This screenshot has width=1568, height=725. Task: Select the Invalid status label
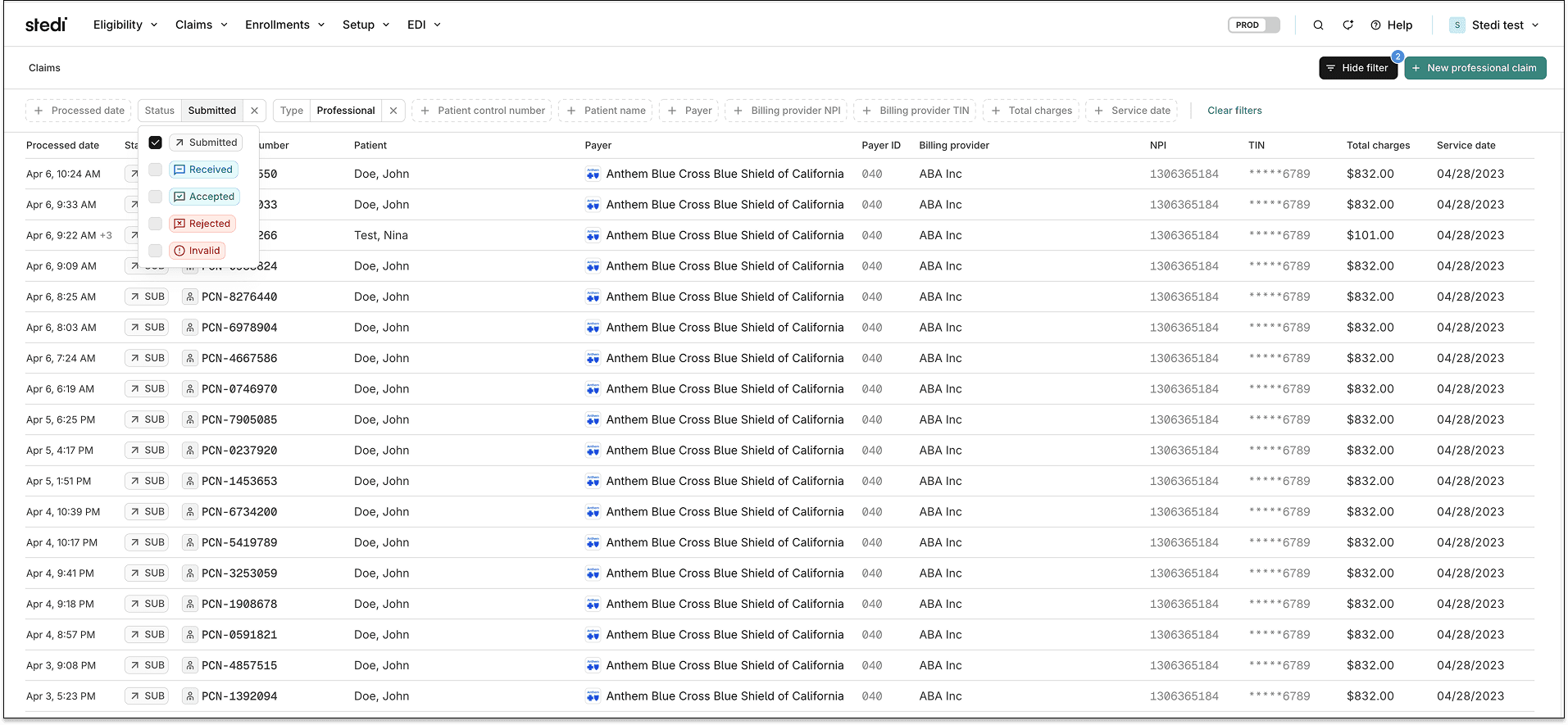pyautogui.click(x=197, y=251)
